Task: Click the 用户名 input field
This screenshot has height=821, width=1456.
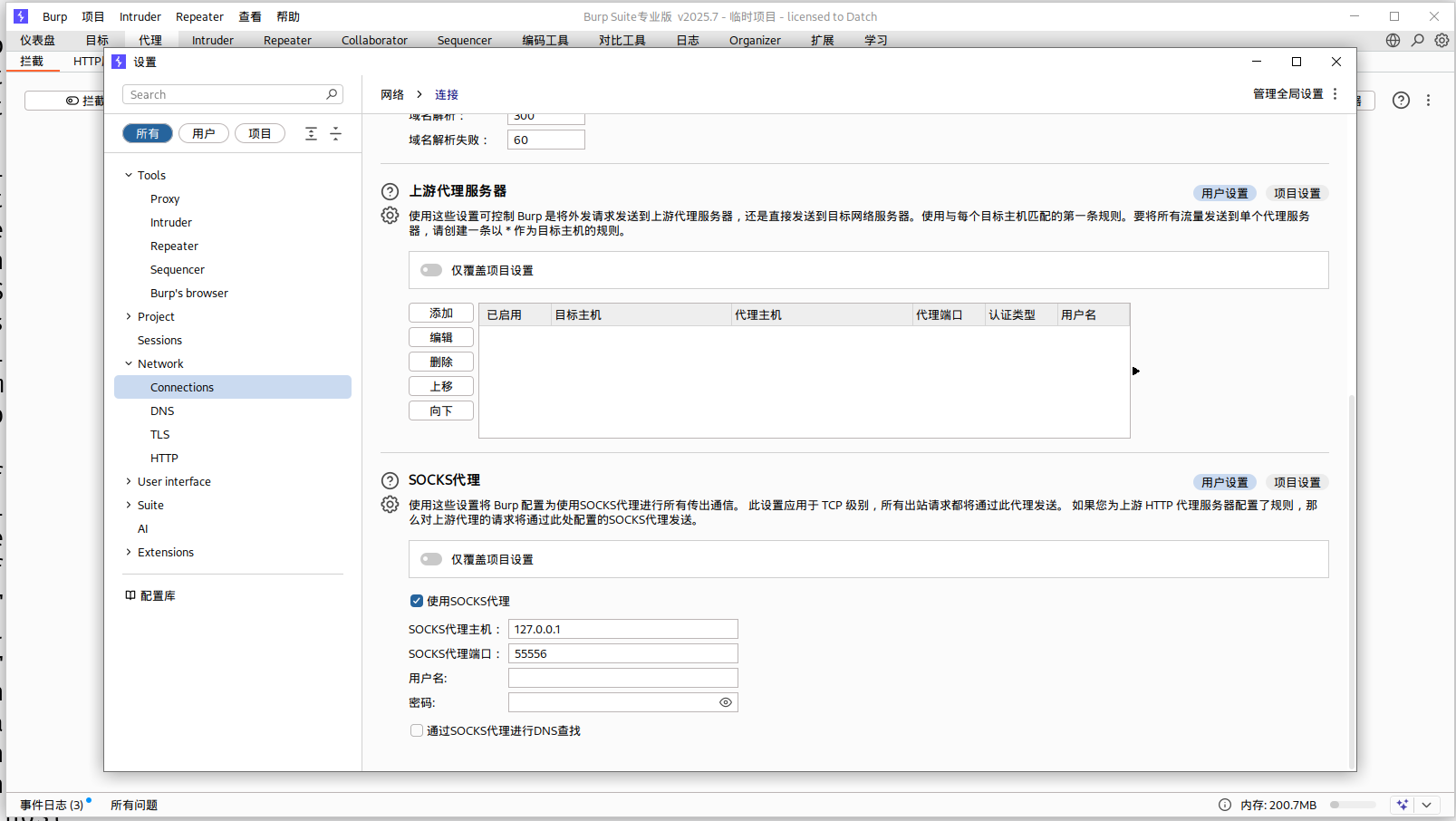Action: pos(623,678)
